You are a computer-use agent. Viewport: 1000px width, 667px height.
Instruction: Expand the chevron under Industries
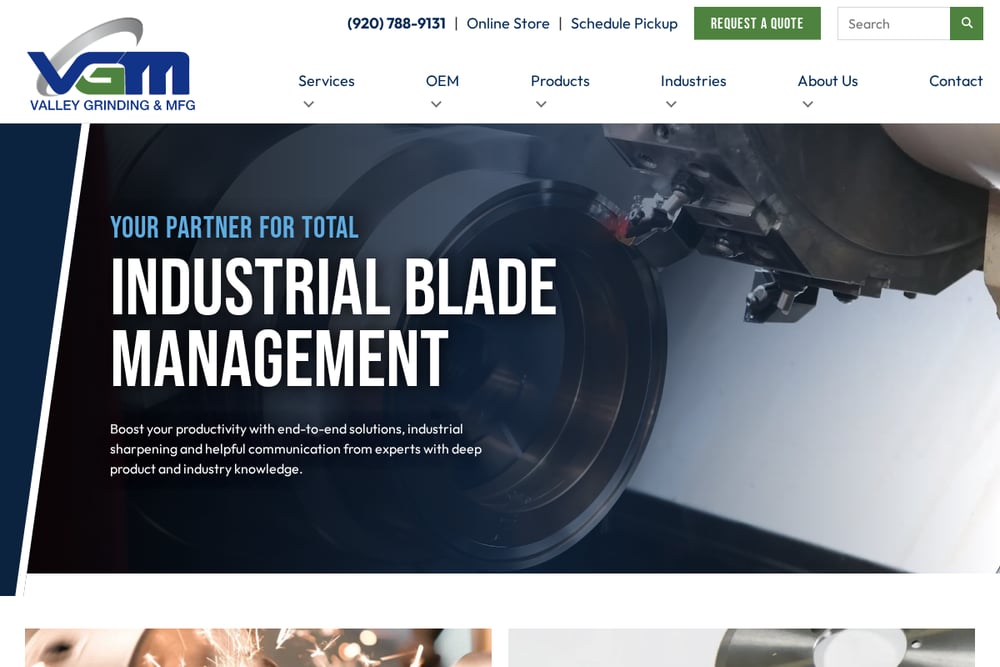pyautogui.click(x=671, y=104)
